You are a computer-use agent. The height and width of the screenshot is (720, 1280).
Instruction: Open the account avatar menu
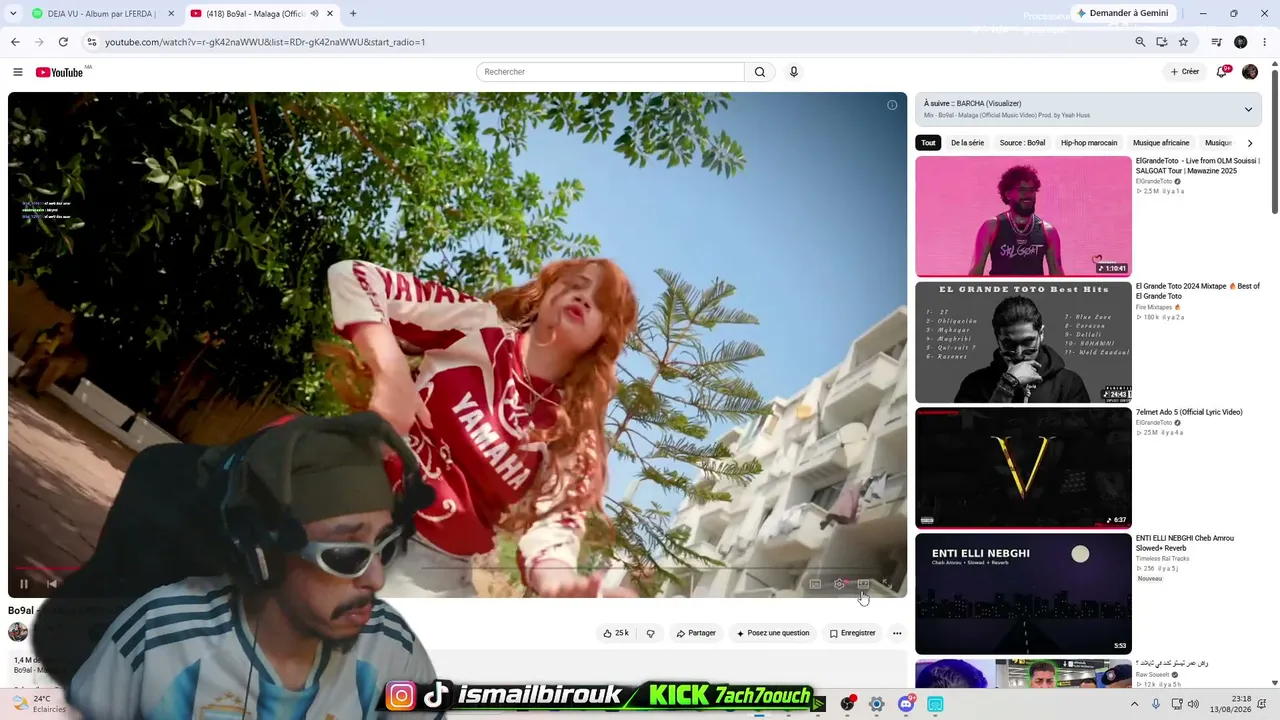click(x=1250, y=72)
